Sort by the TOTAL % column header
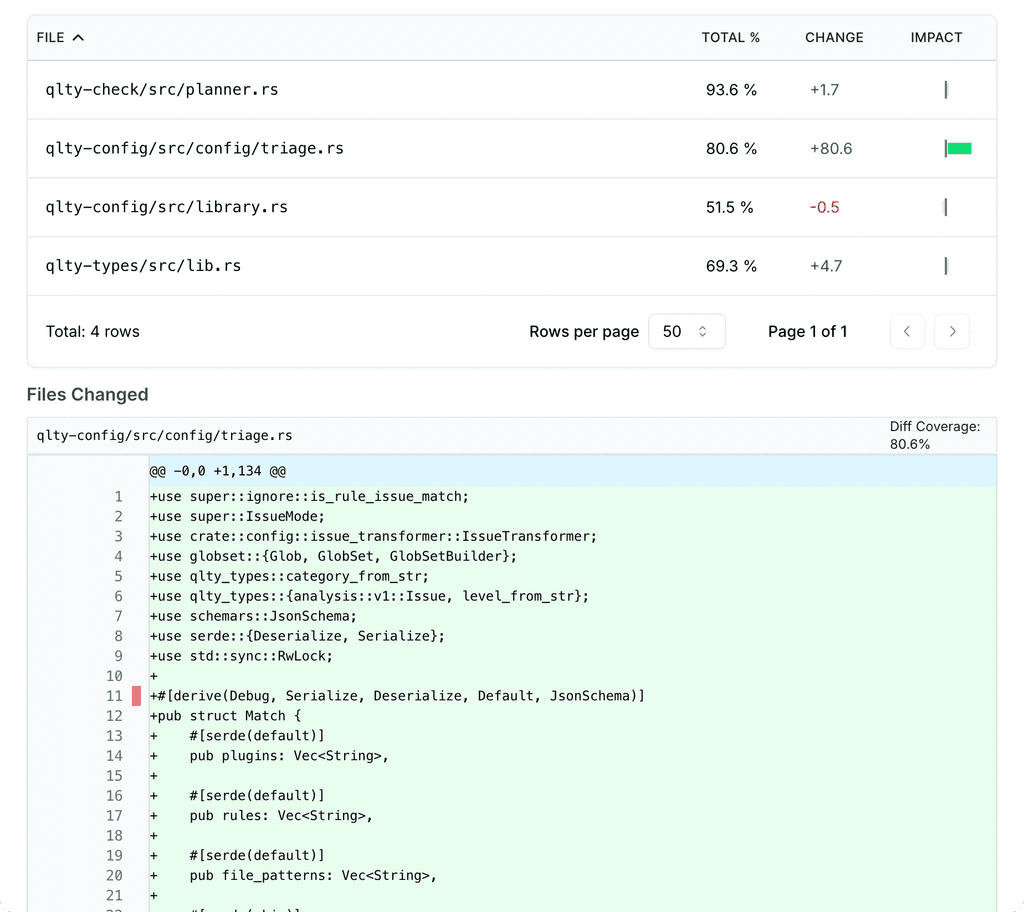 (730, 38)
